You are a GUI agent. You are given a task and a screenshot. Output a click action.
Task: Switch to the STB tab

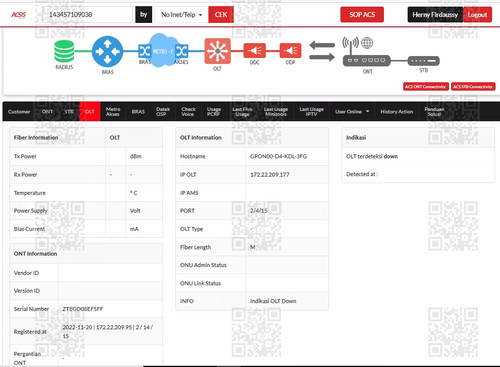pyautogui.click(x=69, y=112)
